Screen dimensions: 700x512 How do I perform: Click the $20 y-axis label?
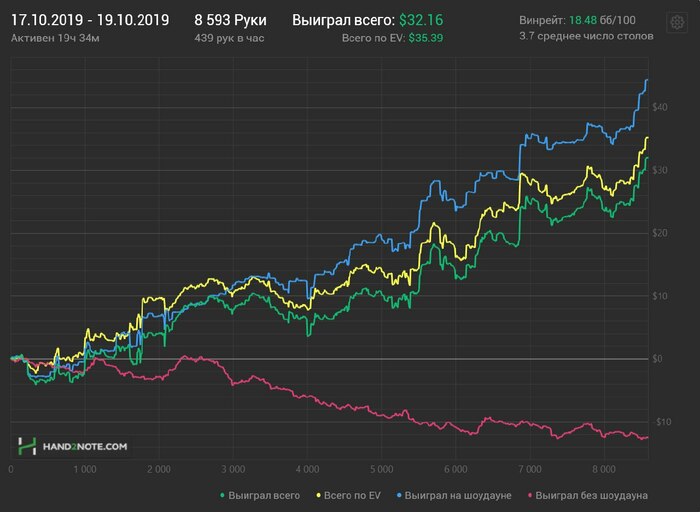click(660, 233)
